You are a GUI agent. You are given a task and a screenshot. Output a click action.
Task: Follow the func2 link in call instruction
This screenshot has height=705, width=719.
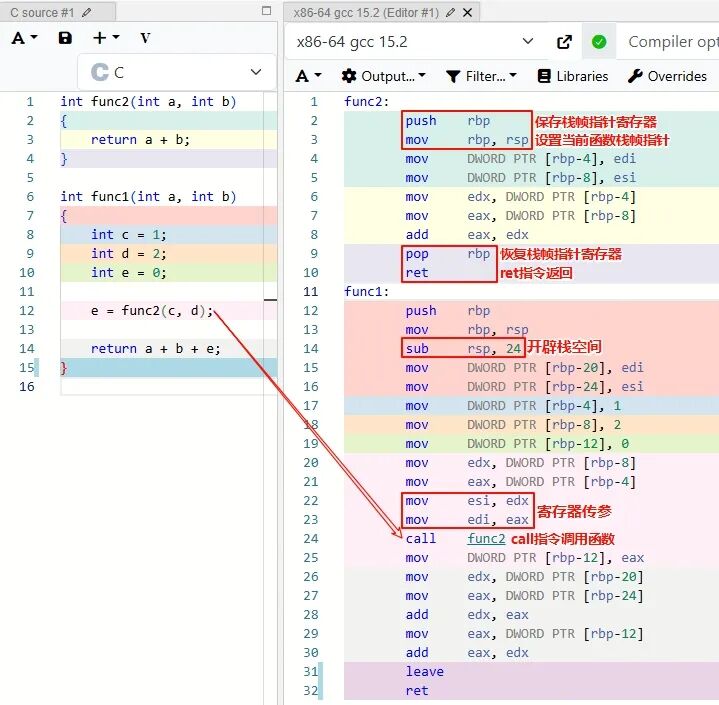pos(486,538)
